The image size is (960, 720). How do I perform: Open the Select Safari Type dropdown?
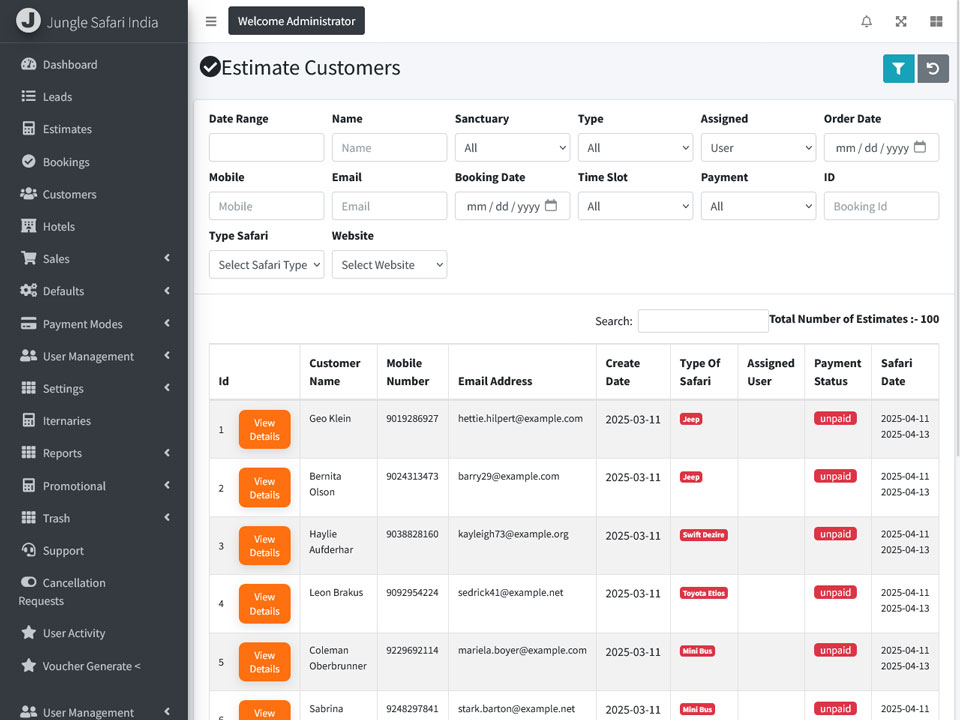(266, 264)
